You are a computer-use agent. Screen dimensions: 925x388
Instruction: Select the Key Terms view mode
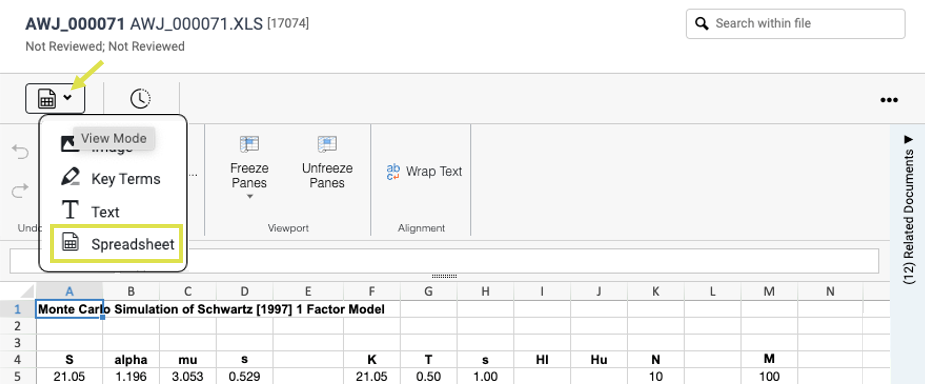point(111,179)
